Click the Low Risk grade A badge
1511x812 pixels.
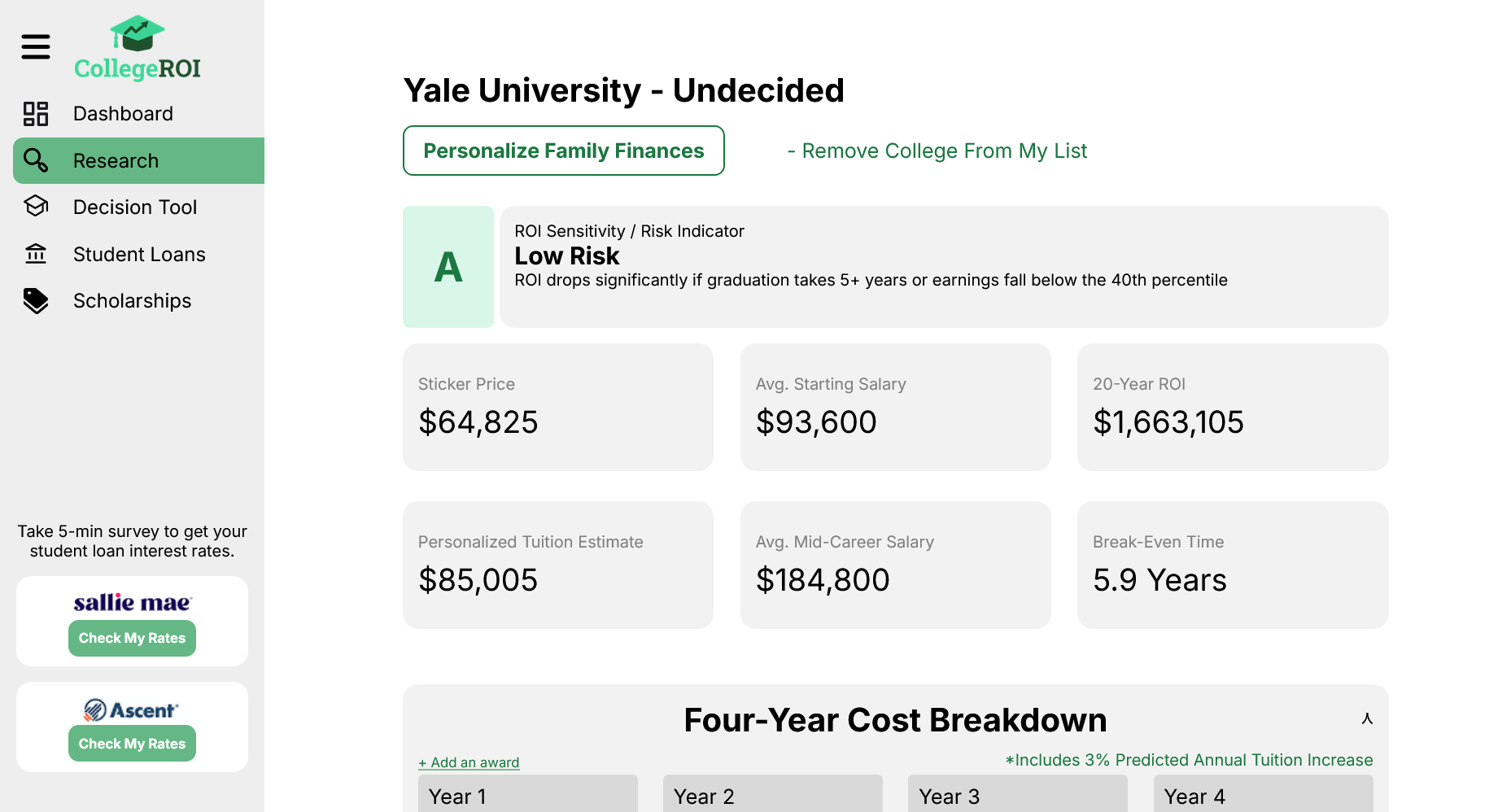[x=448, y=267]
